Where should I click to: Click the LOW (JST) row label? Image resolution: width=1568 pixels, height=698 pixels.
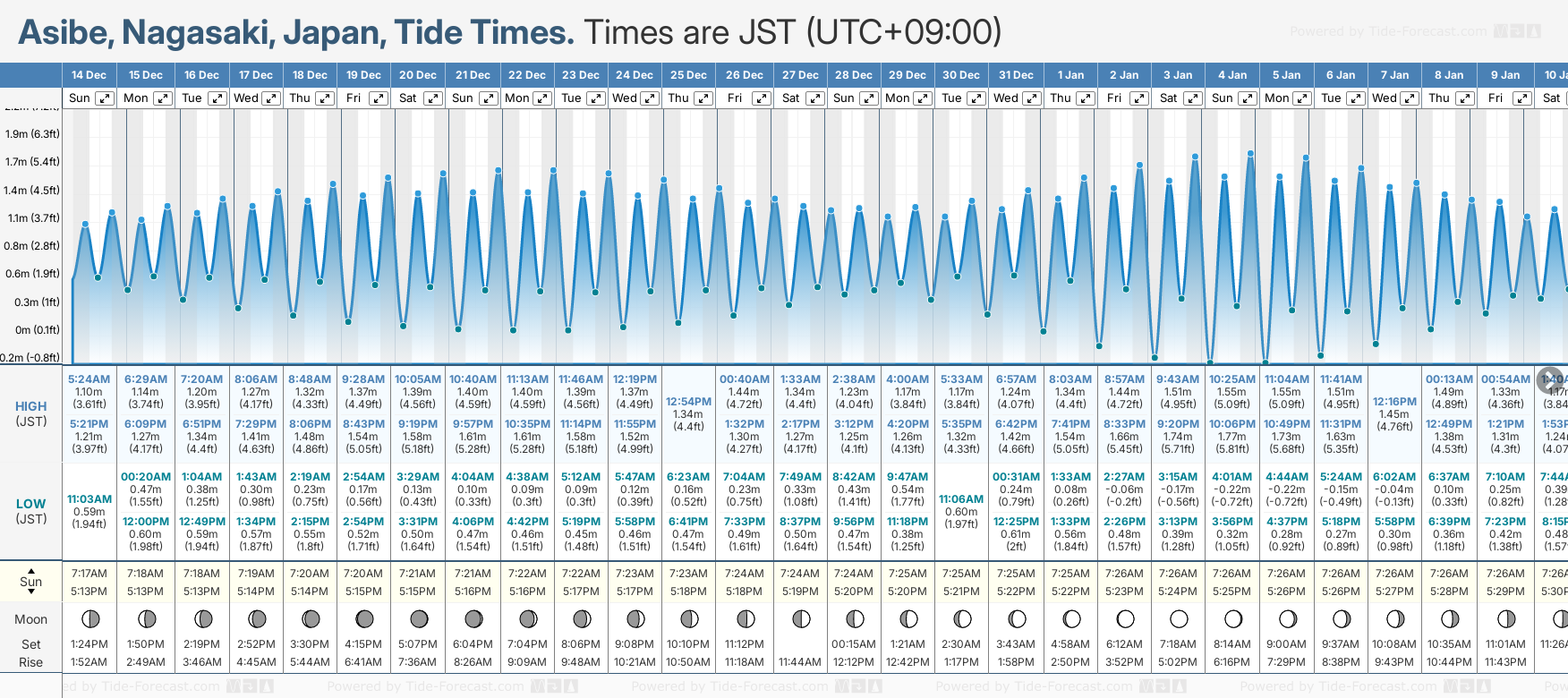(31, 511)
